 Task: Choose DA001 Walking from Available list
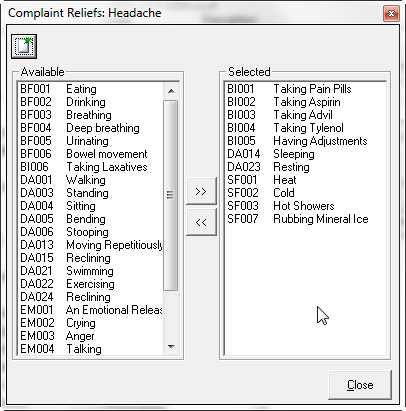pyautogui.click(x=90, y=180)
